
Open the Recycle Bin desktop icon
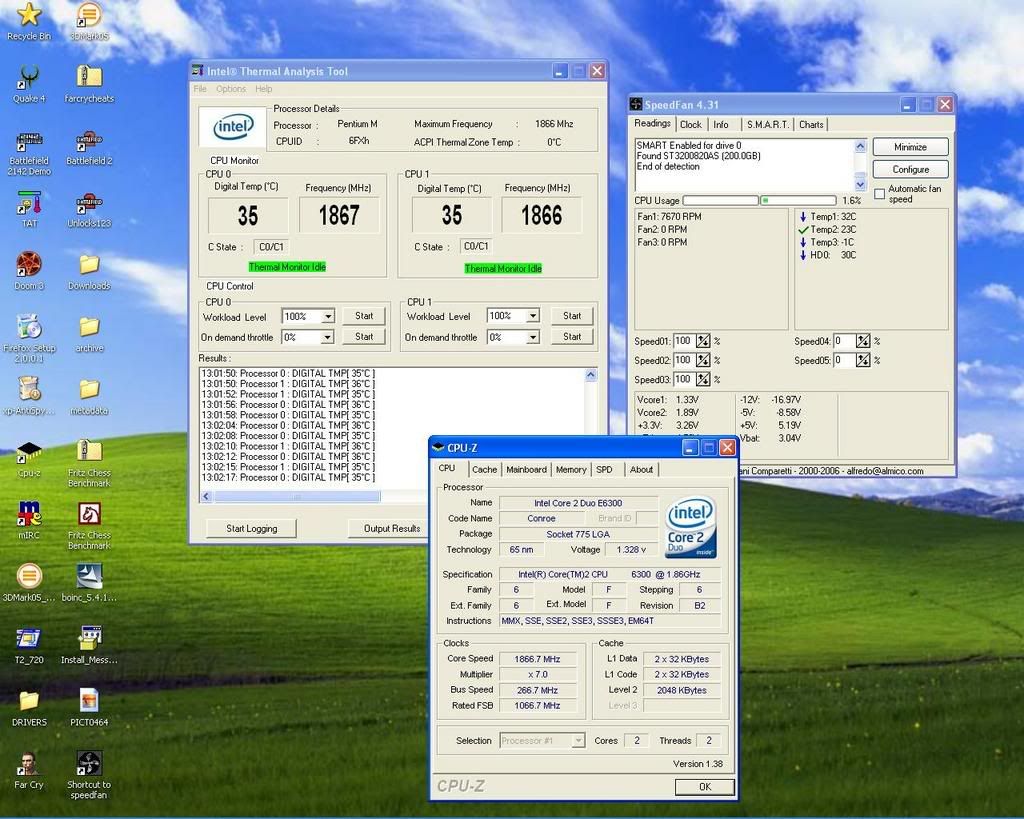(29, 20)
